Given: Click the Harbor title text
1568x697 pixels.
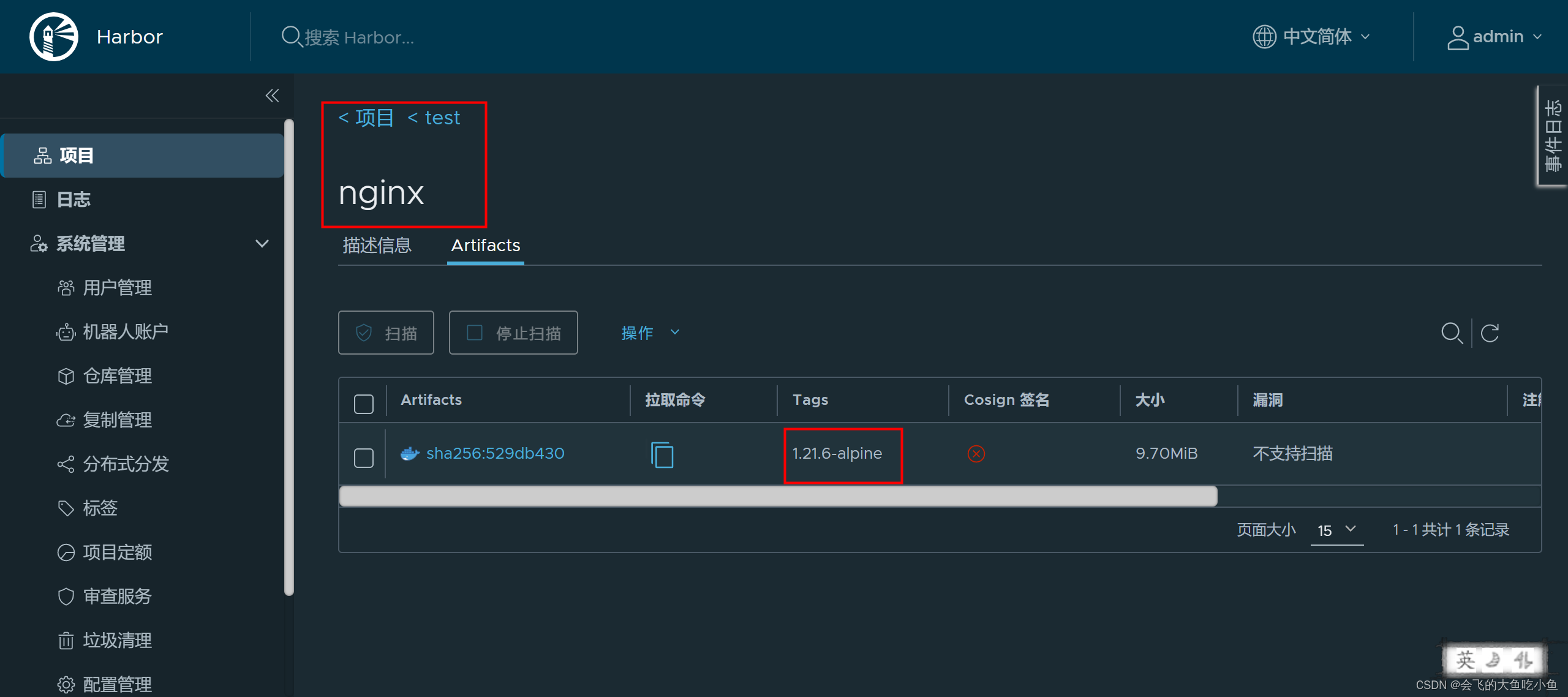Looking at the screenshot, I should tap(130, 37).
